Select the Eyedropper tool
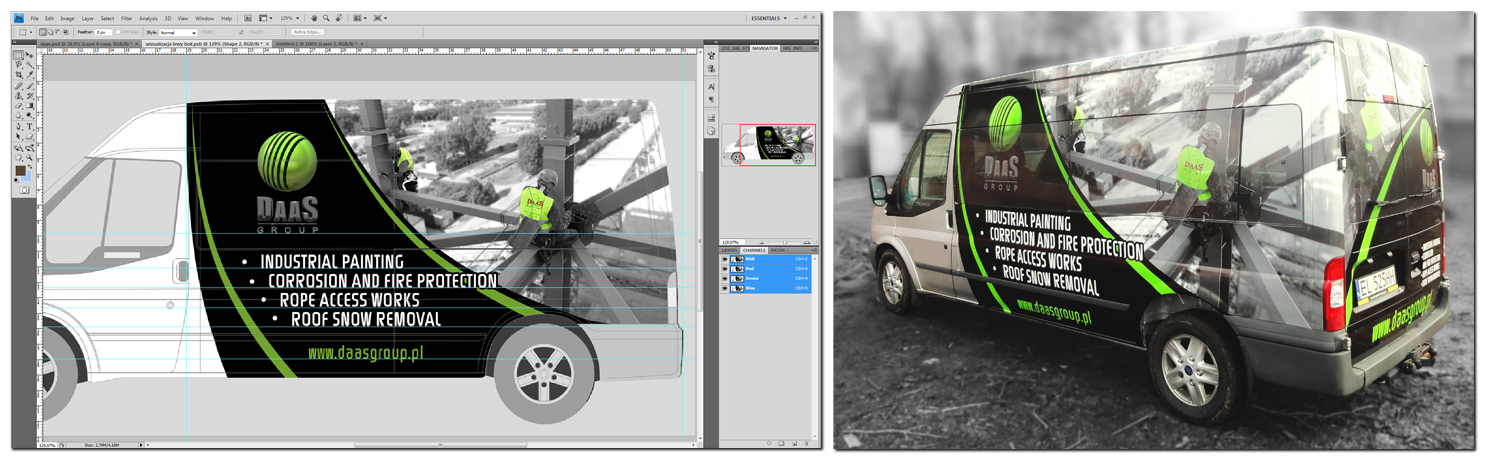1485x461 pixels. (30, 75)
